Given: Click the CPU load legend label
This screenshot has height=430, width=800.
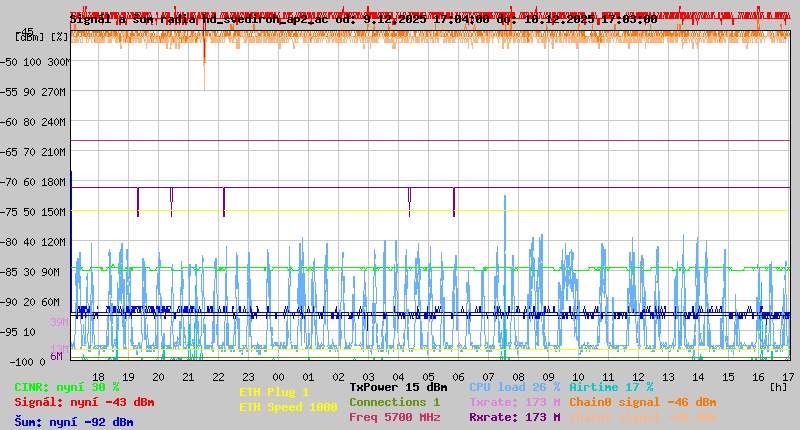Looking at the screenshot, I should click(514, 387).
